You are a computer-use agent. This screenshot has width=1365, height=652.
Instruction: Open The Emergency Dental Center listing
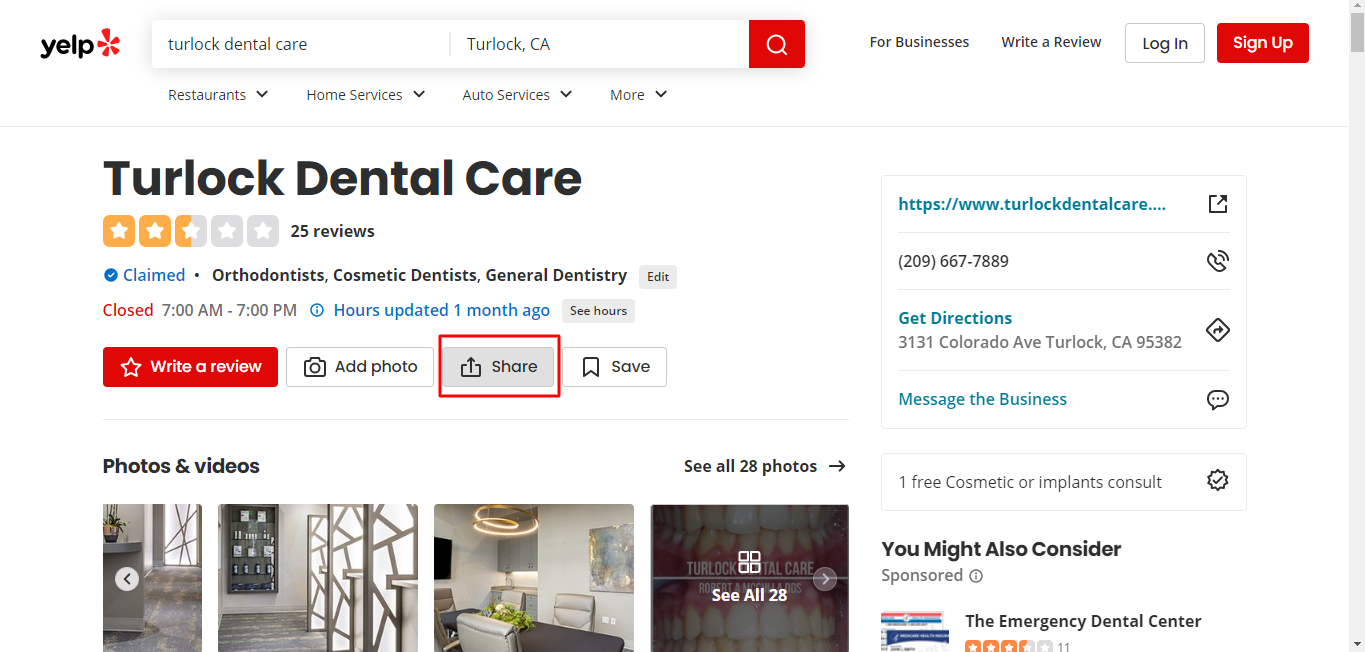(1083, 621)
